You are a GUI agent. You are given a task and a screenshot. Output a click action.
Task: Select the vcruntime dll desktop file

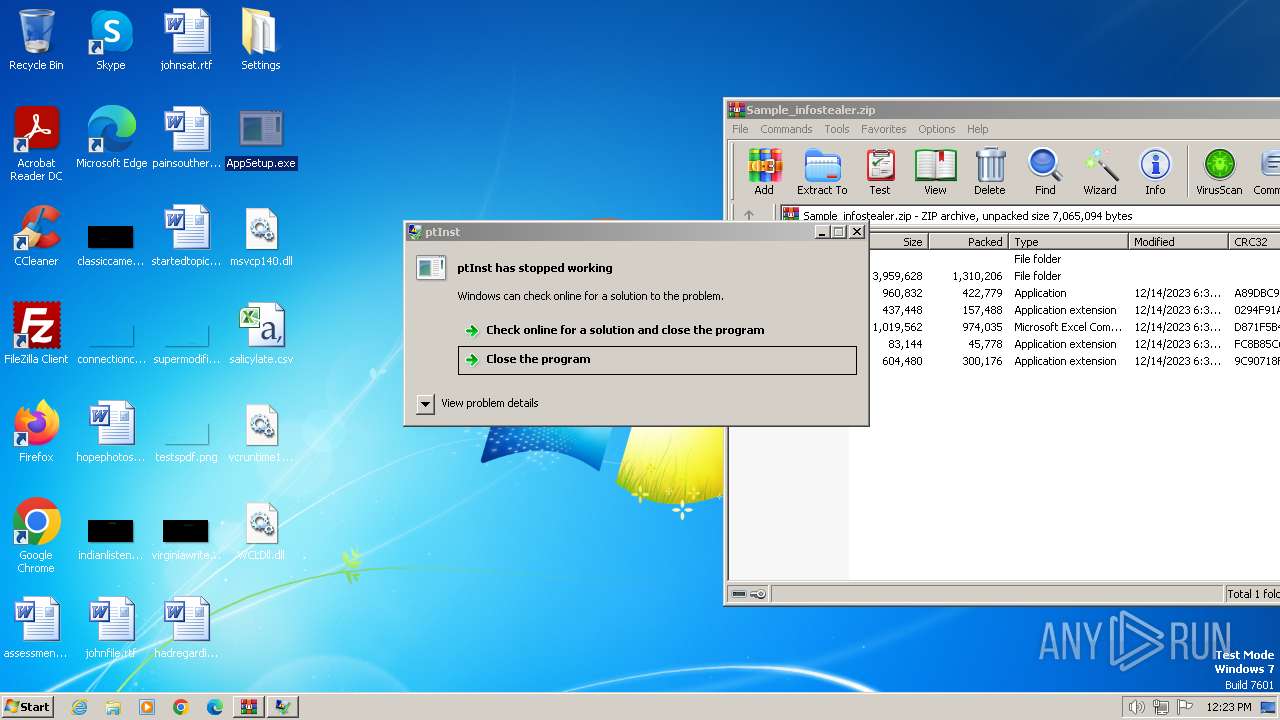[261, 432]
